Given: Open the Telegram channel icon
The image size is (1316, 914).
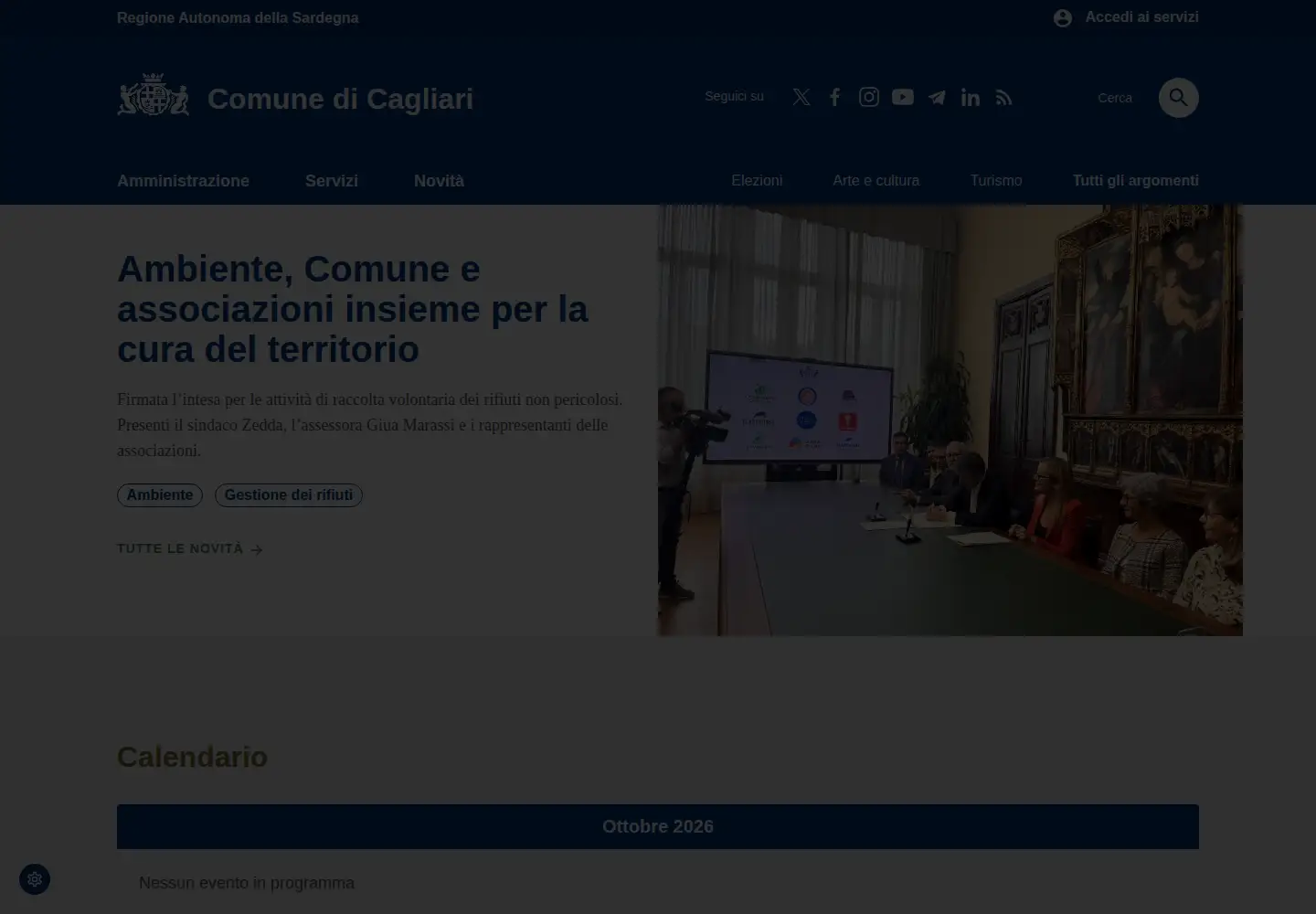Looking at the screenshot, I should click(x=937, y=97).
